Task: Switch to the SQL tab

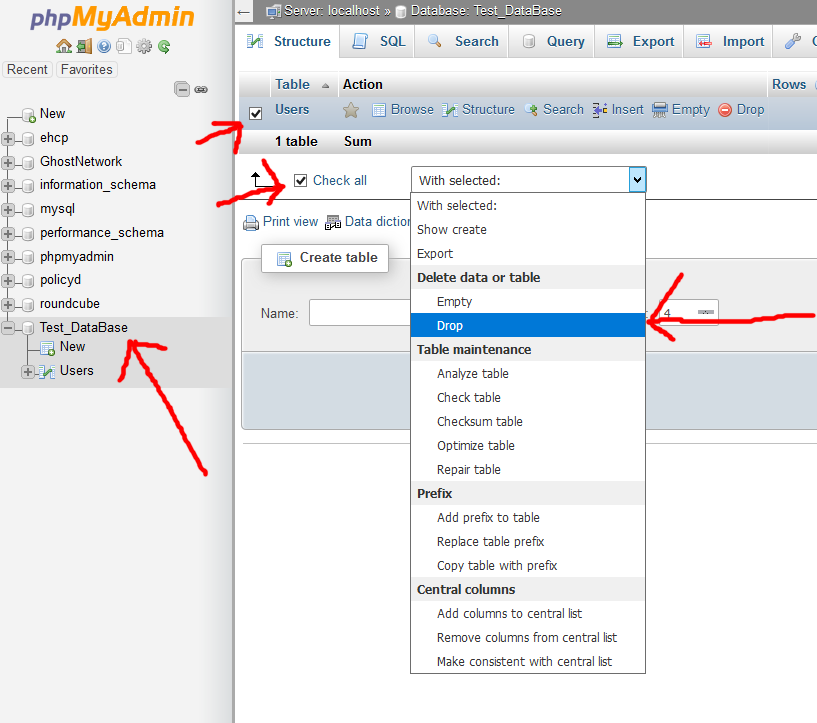Action: click(x=380, y=42)
